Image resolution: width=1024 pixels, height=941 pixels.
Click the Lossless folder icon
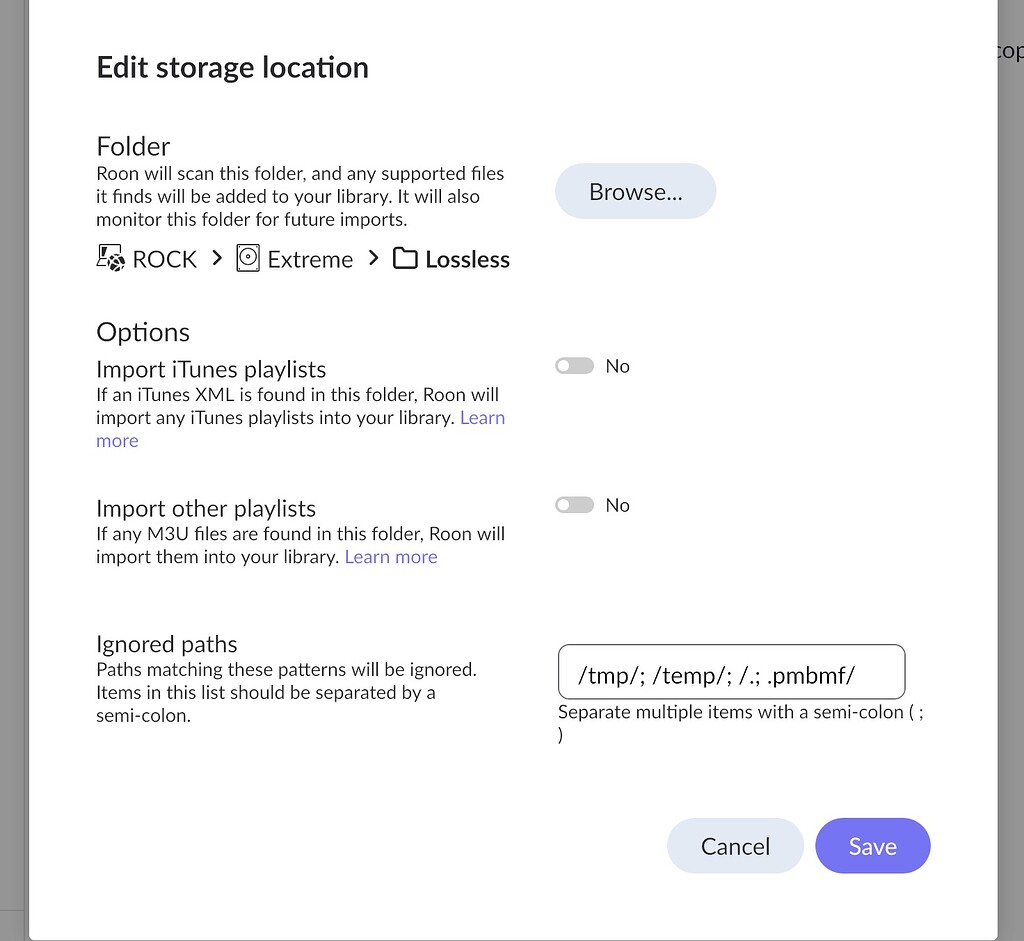[x=404, y=258]
